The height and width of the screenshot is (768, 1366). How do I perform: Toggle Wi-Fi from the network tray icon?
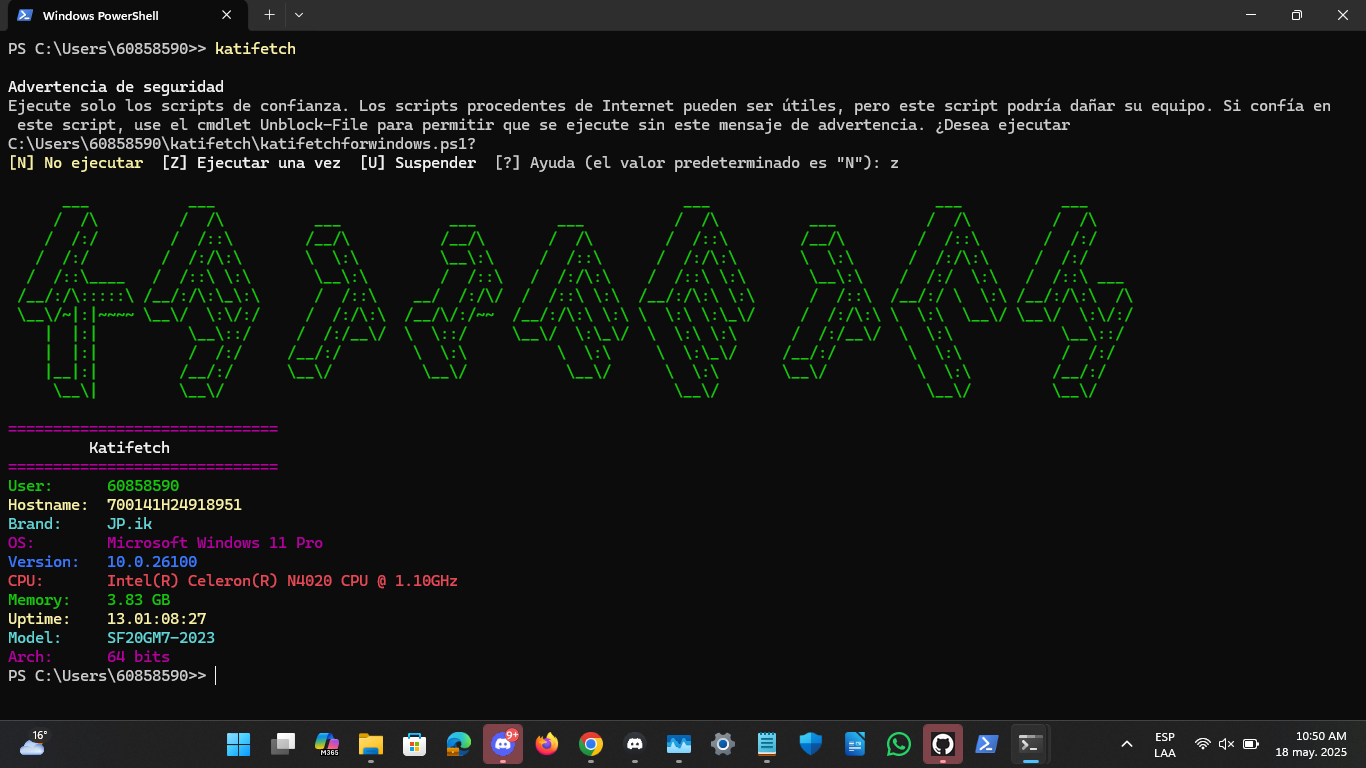(1201, 743)
